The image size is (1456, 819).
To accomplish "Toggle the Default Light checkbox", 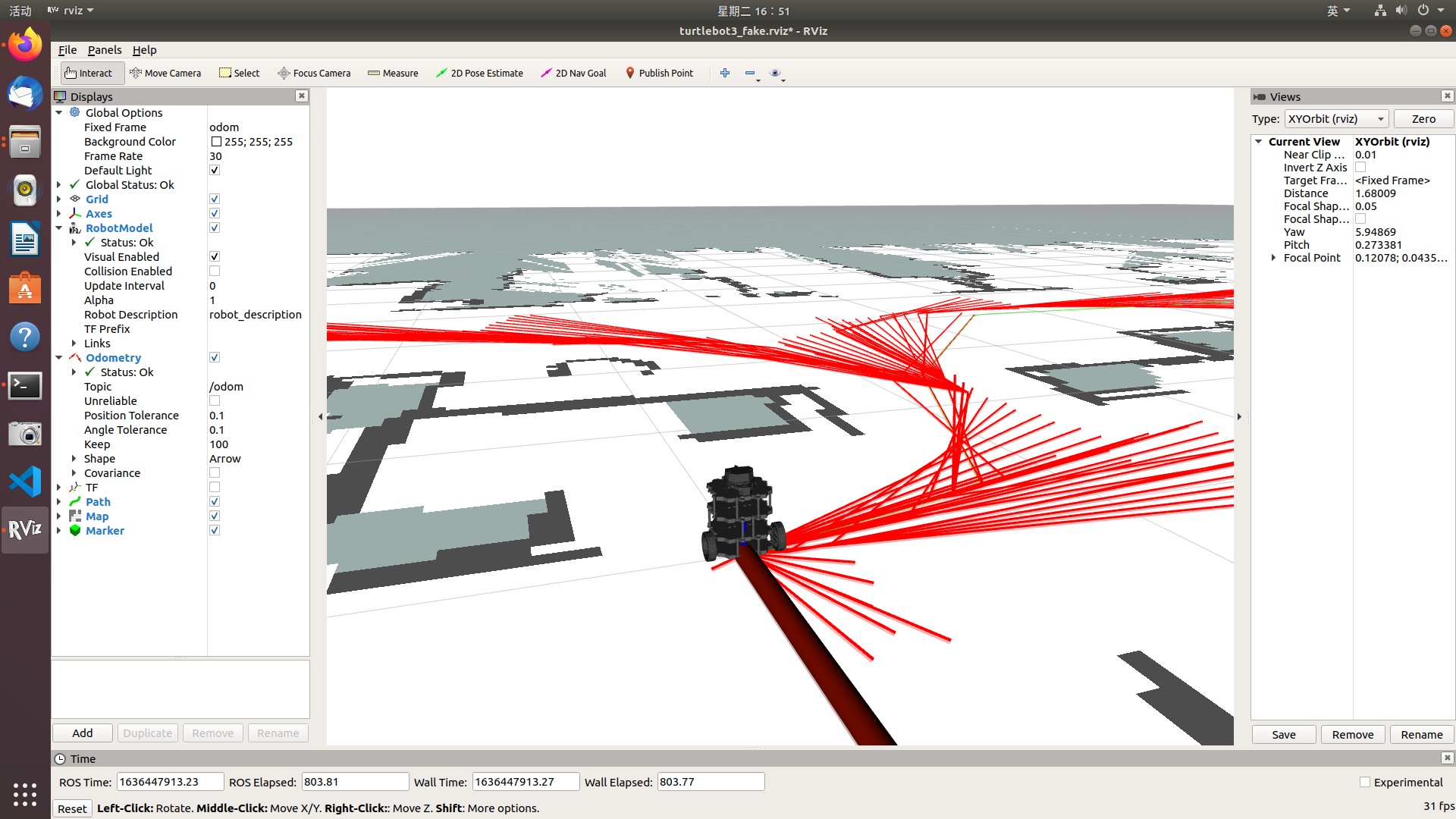I will coord(215,170).
